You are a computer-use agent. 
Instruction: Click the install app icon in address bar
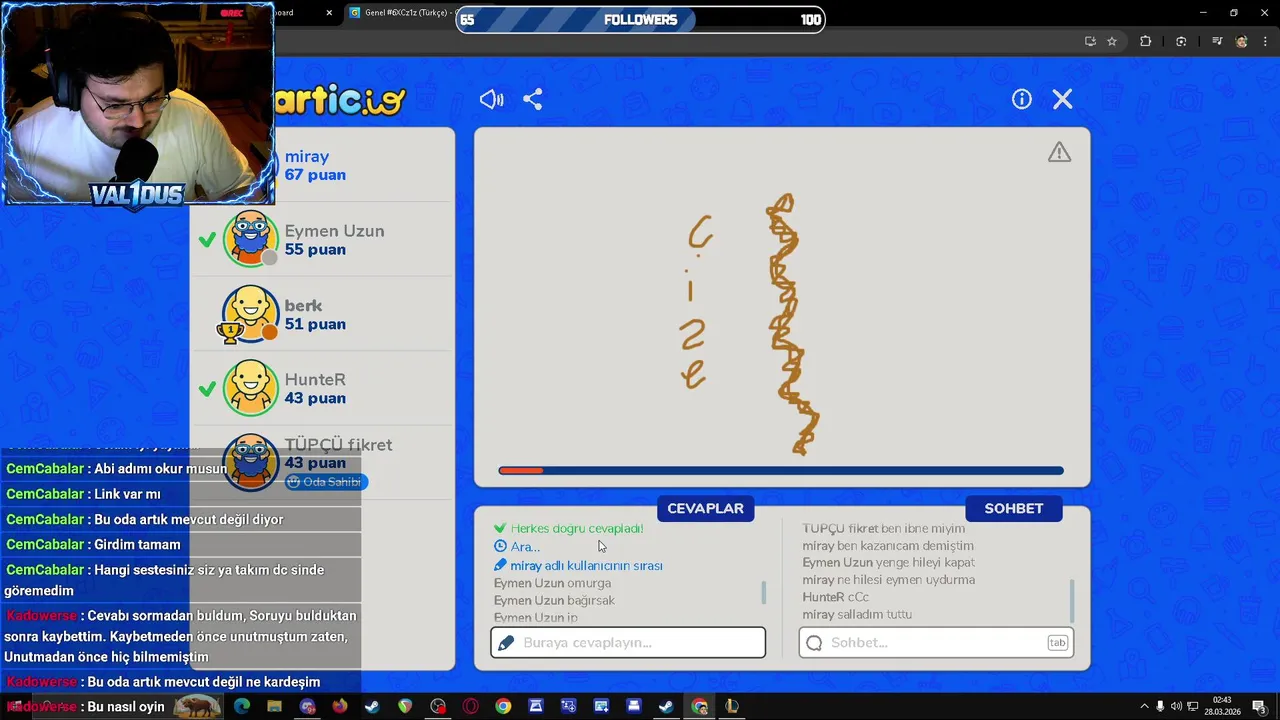coord(1090,41)
